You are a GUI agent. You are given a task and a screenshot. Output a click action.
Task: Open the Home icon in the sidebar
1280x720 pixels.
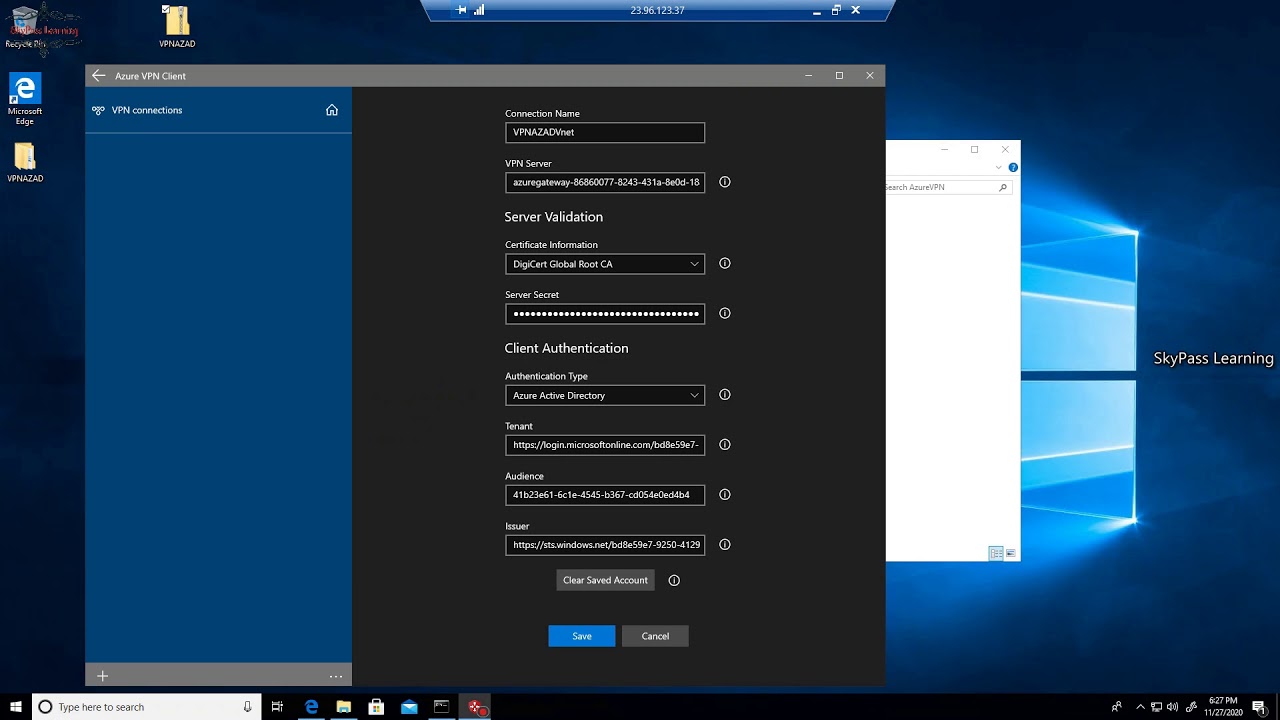point(332,110)
